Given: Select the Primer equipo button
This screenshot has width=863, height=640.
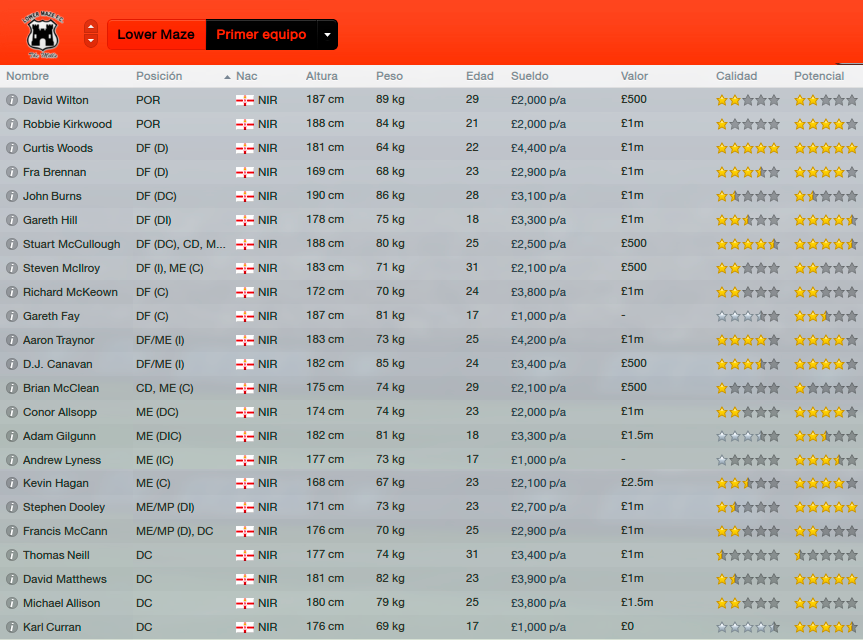Looking at the screenshot, I should tap(261, 35).
